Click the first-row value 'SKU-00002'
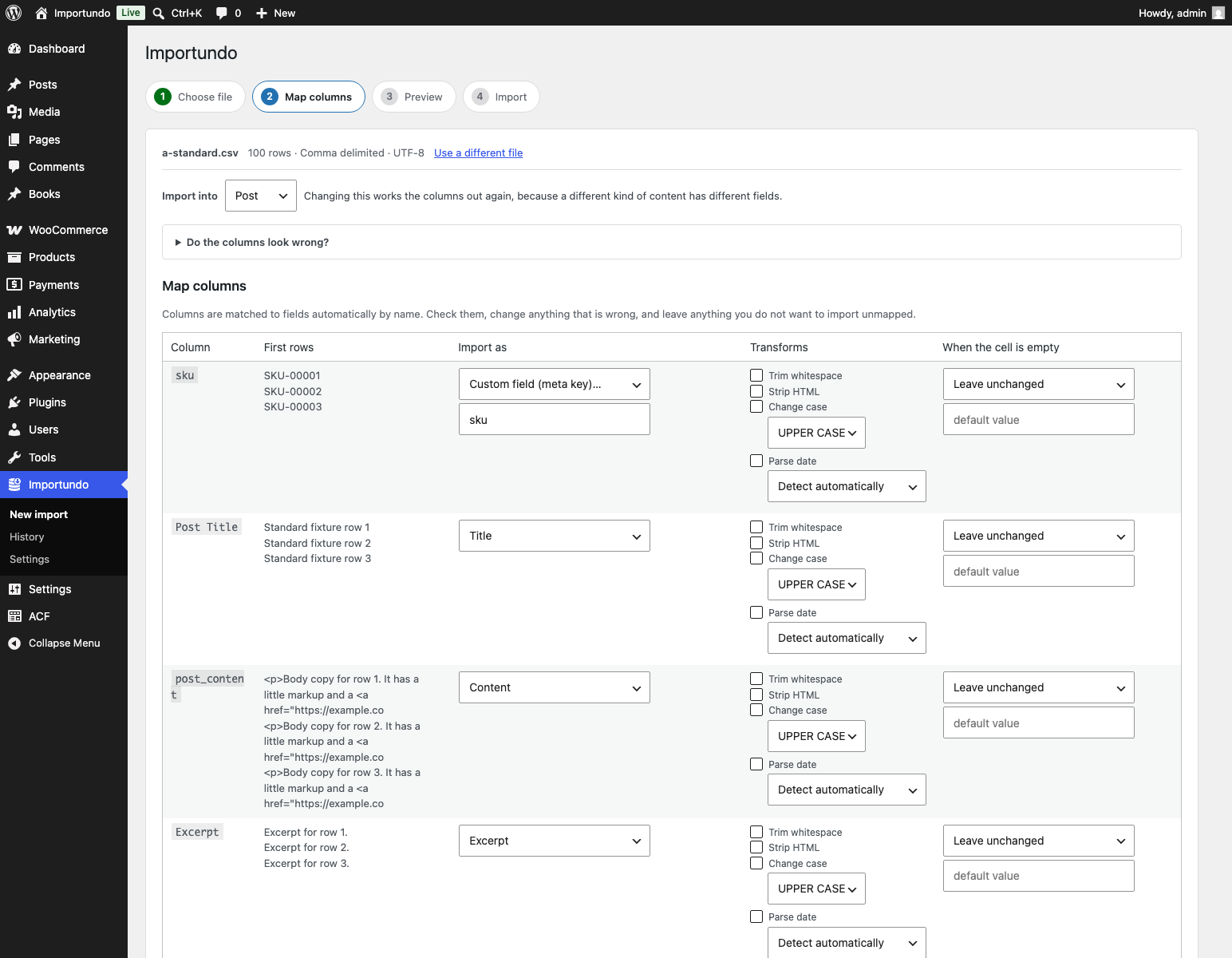Viewport: 1232px width, 958px height. (293, 391)
